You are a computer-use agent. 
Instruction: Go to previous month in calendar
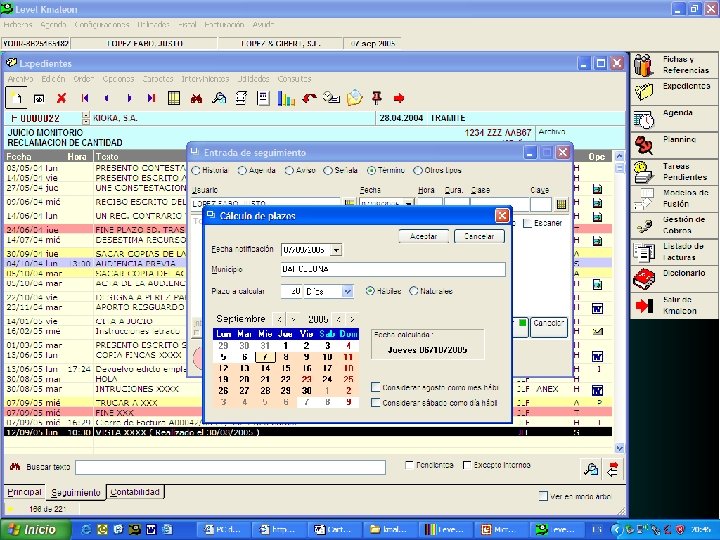coord(279,319)
